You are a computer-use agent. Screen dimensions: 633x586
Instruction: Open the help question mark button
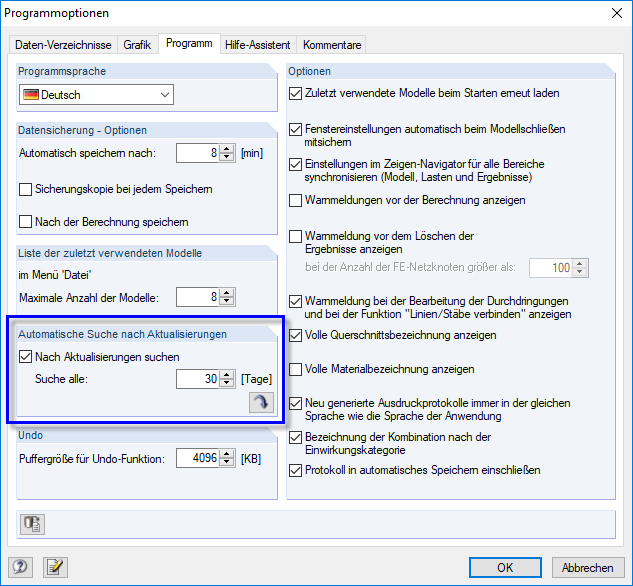[21, 567]
